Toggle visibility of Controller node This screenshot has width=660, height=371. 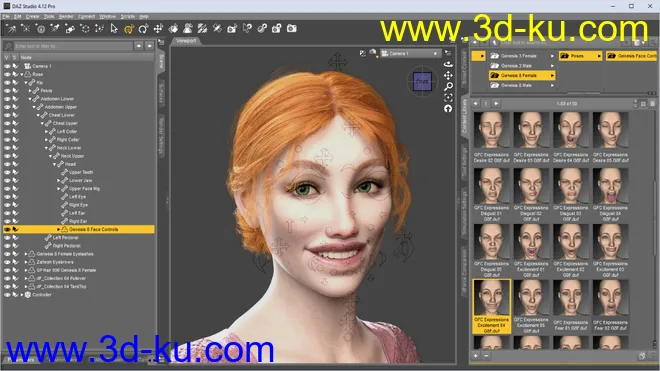tap(7, 295)
